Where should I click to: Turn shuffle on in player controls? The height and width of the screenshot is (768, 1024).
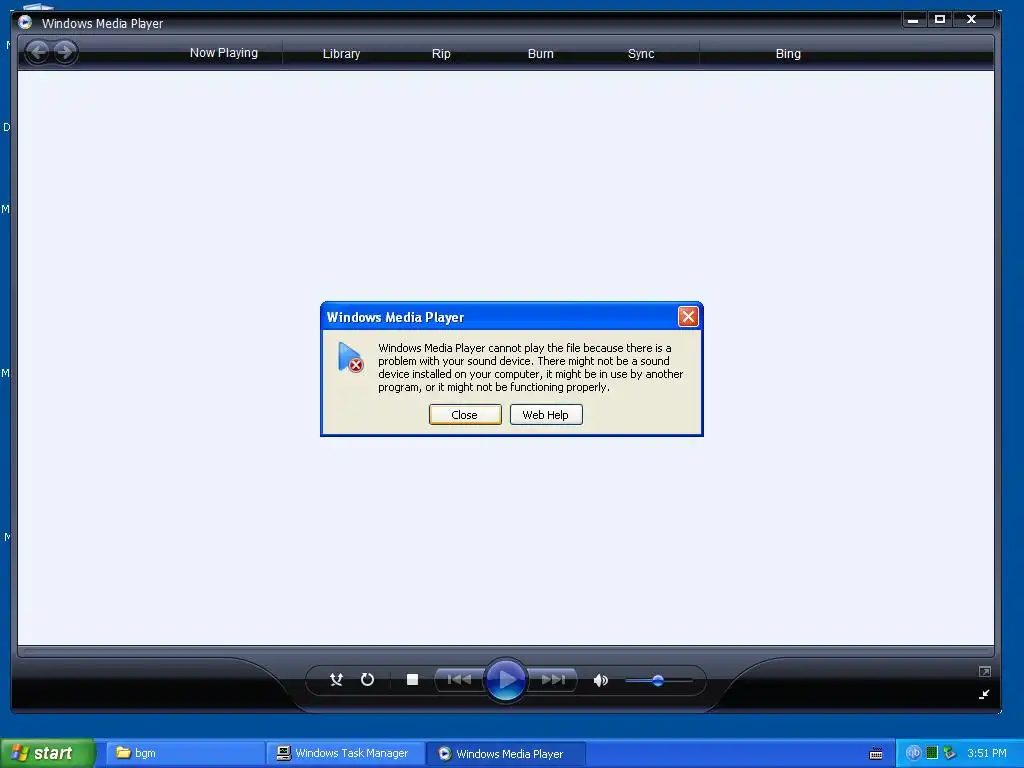click(x=336, y=680)
